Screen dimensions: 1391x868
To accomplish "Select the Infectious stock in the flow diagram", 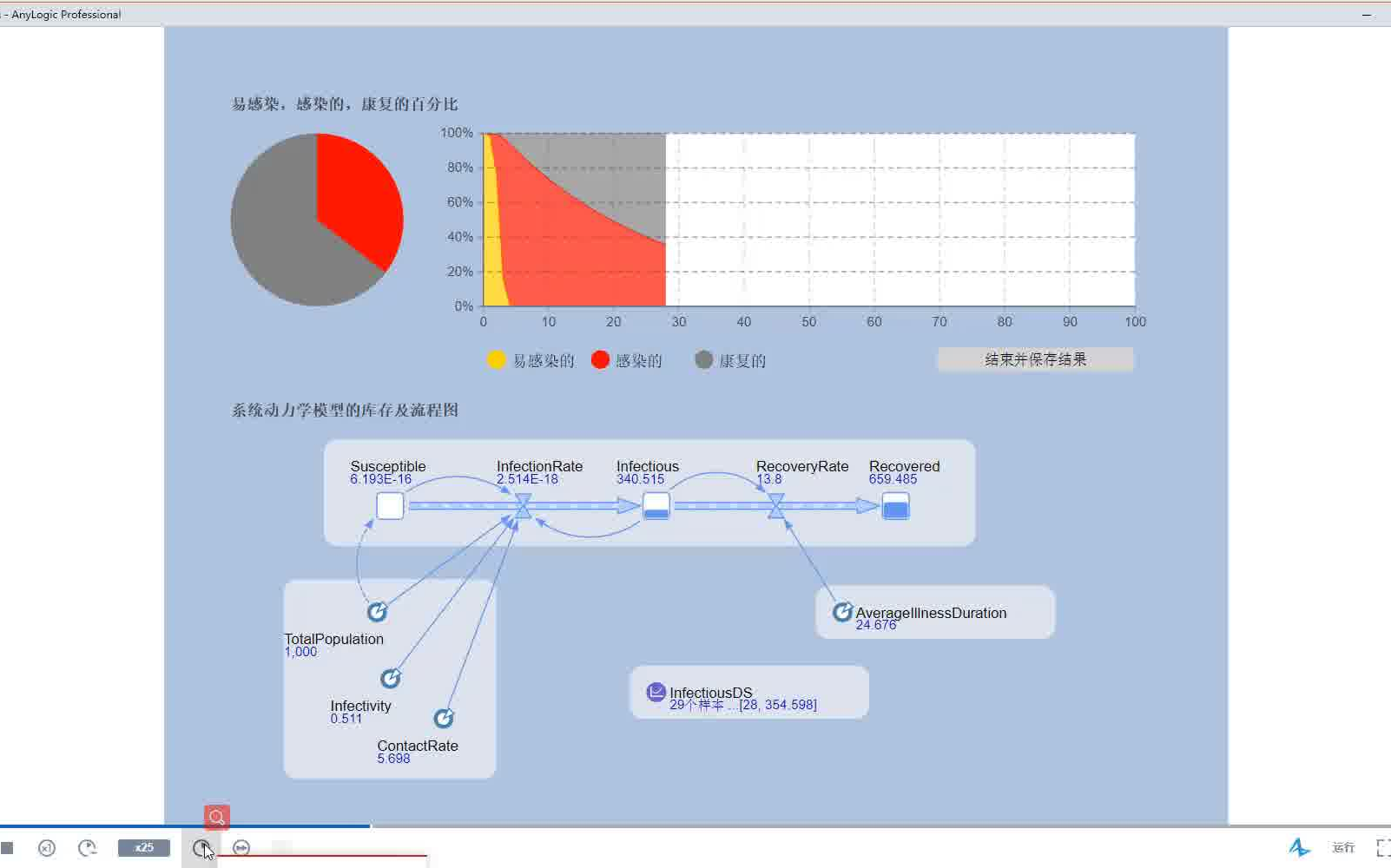I will click(656, 506).
